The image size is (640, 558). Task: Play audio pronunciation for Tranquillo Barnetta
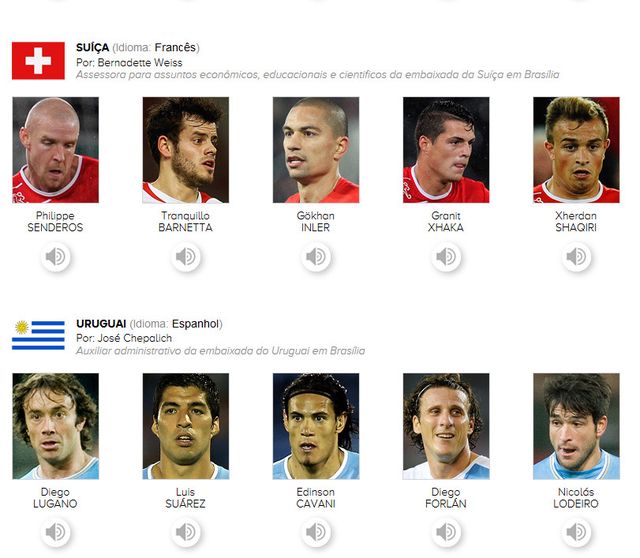point(186,258)
